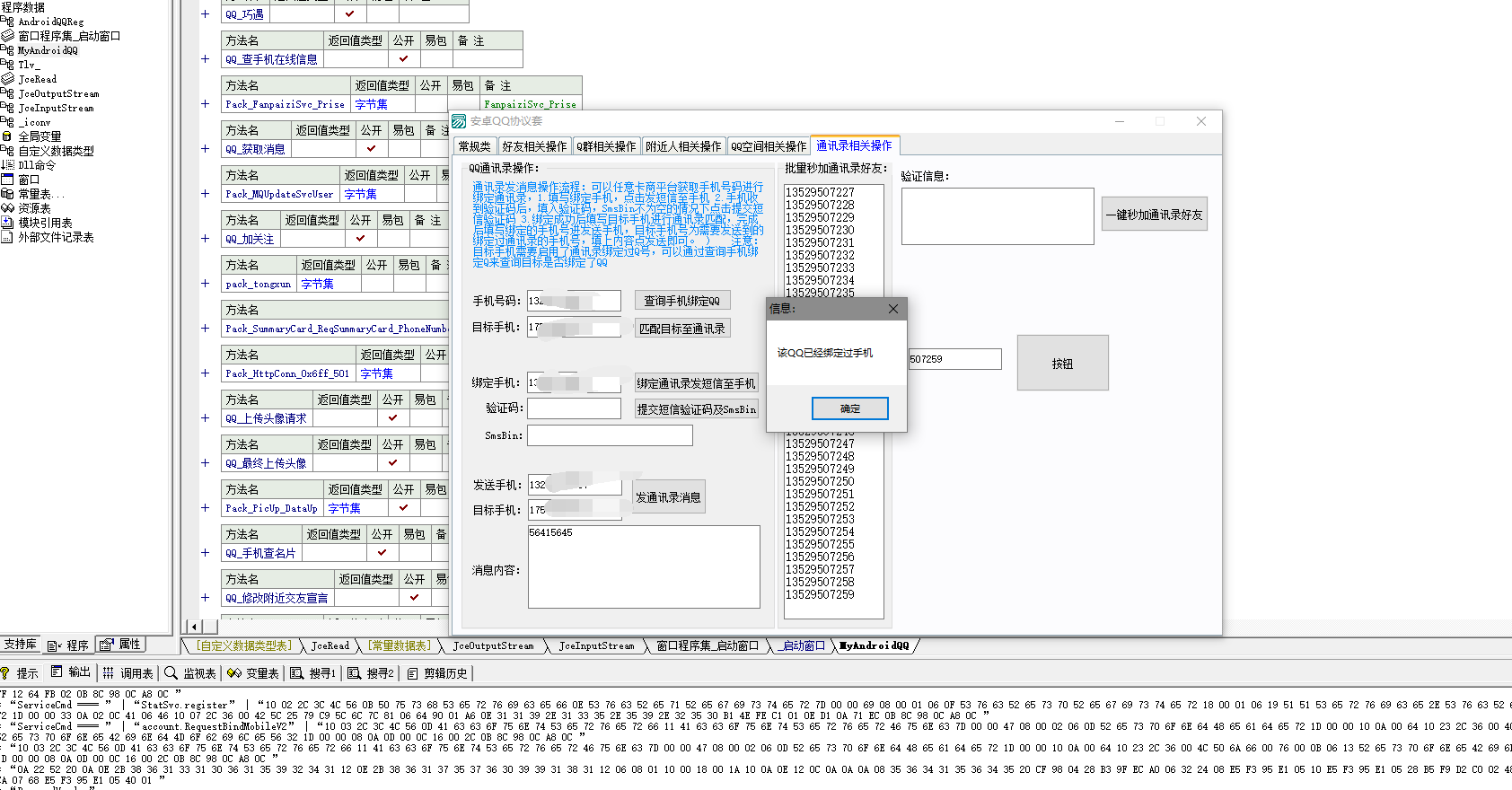
Task: Click the 窗口 icon in the tree
Action: click(7, 180)
